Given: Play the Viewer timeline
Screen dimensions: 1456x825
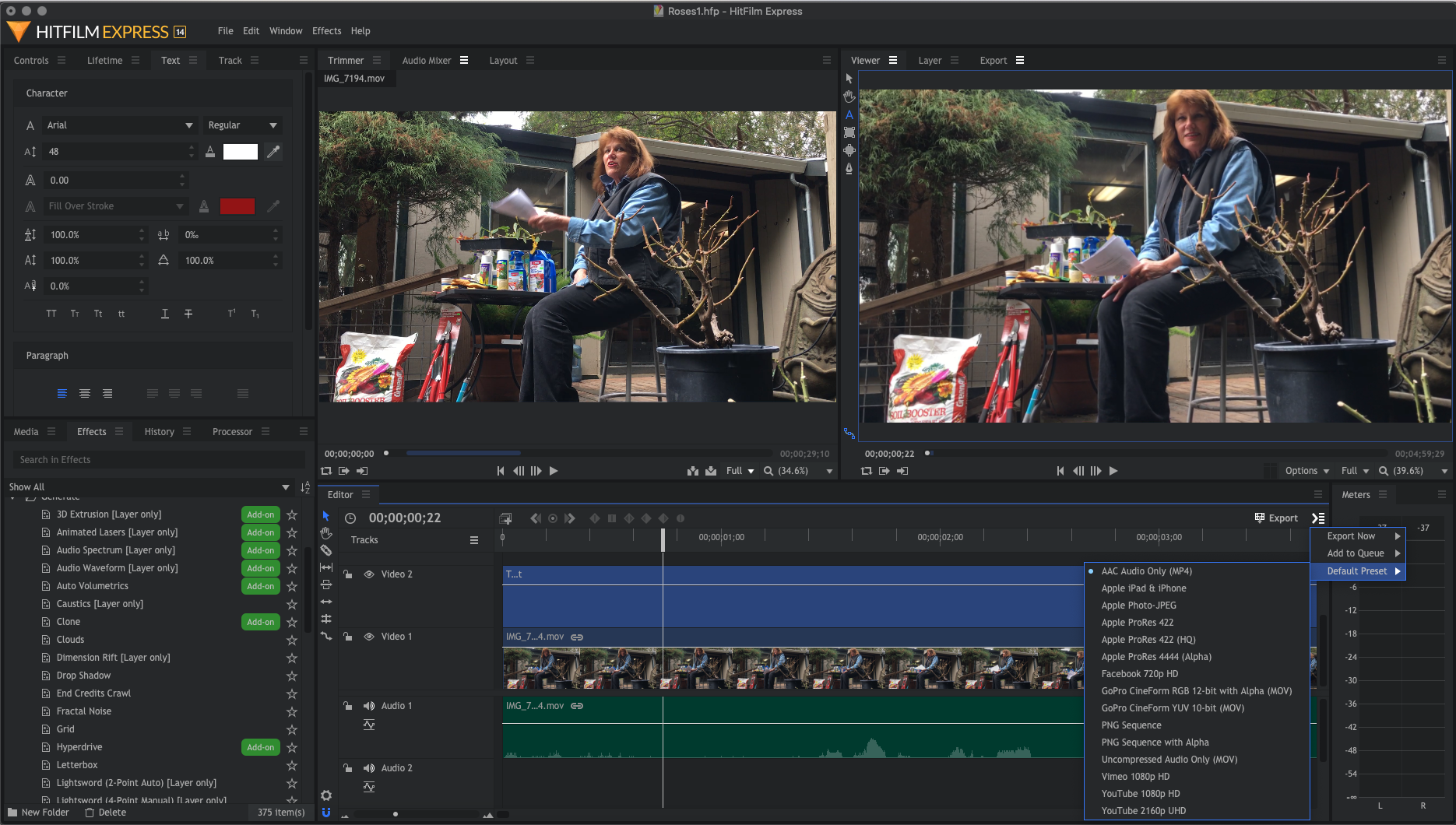Looking at the screenshot, I should pos(1113,471).
